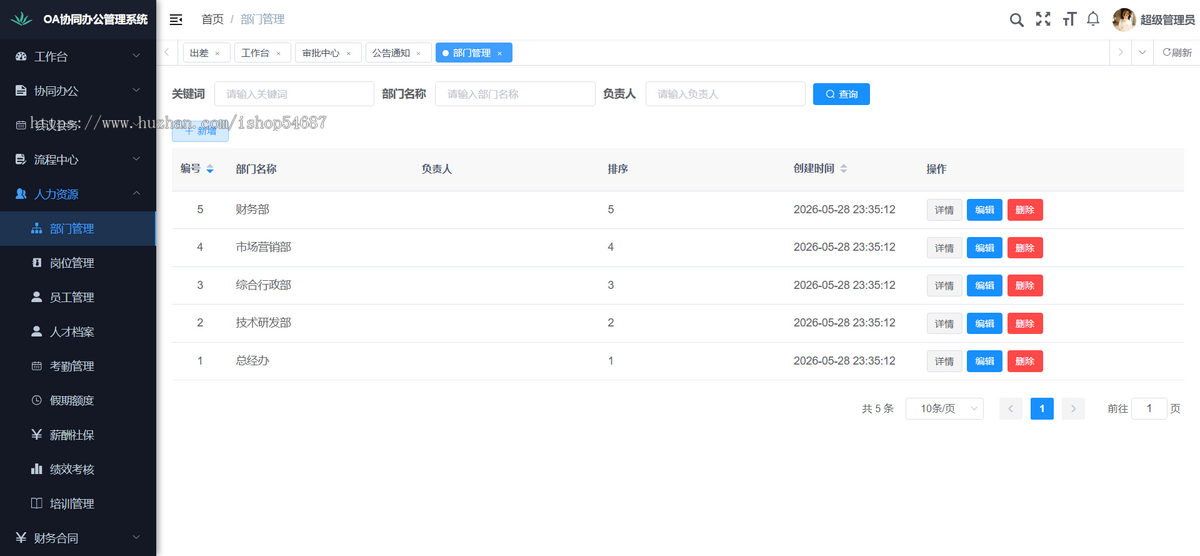Enter fullscreen with the expand icon
The image size is (1200, 556).
click(x=1043, y=19)
